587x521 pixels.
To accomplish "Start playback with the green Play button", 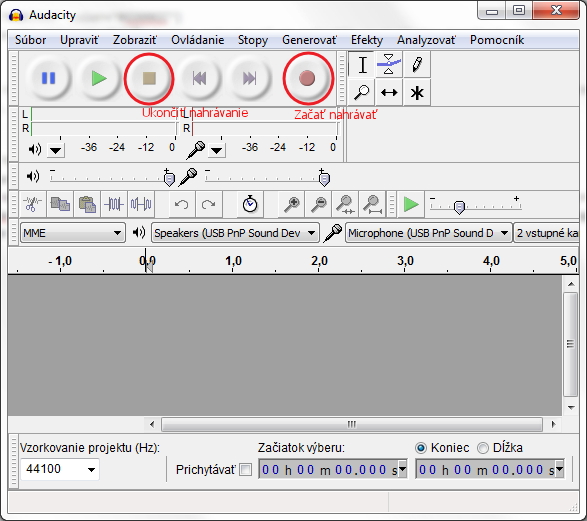I will [99, 78].
